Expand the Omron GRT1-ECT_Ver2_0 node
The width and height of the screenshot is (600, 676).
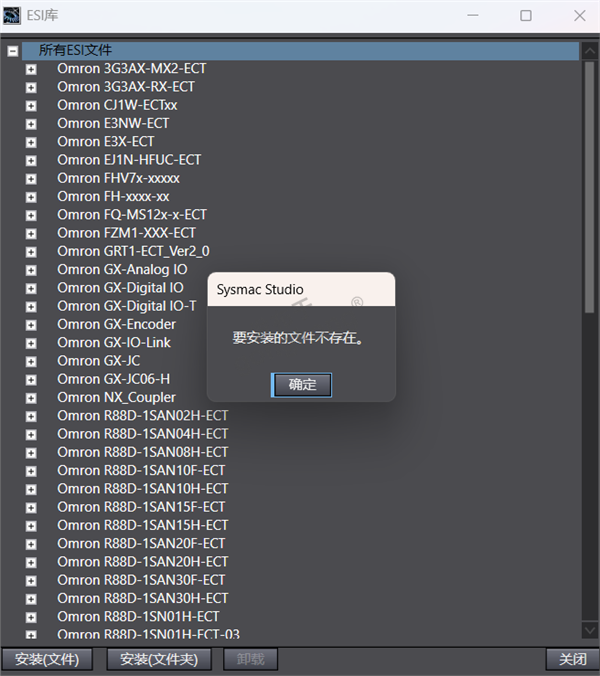point(31,252)
